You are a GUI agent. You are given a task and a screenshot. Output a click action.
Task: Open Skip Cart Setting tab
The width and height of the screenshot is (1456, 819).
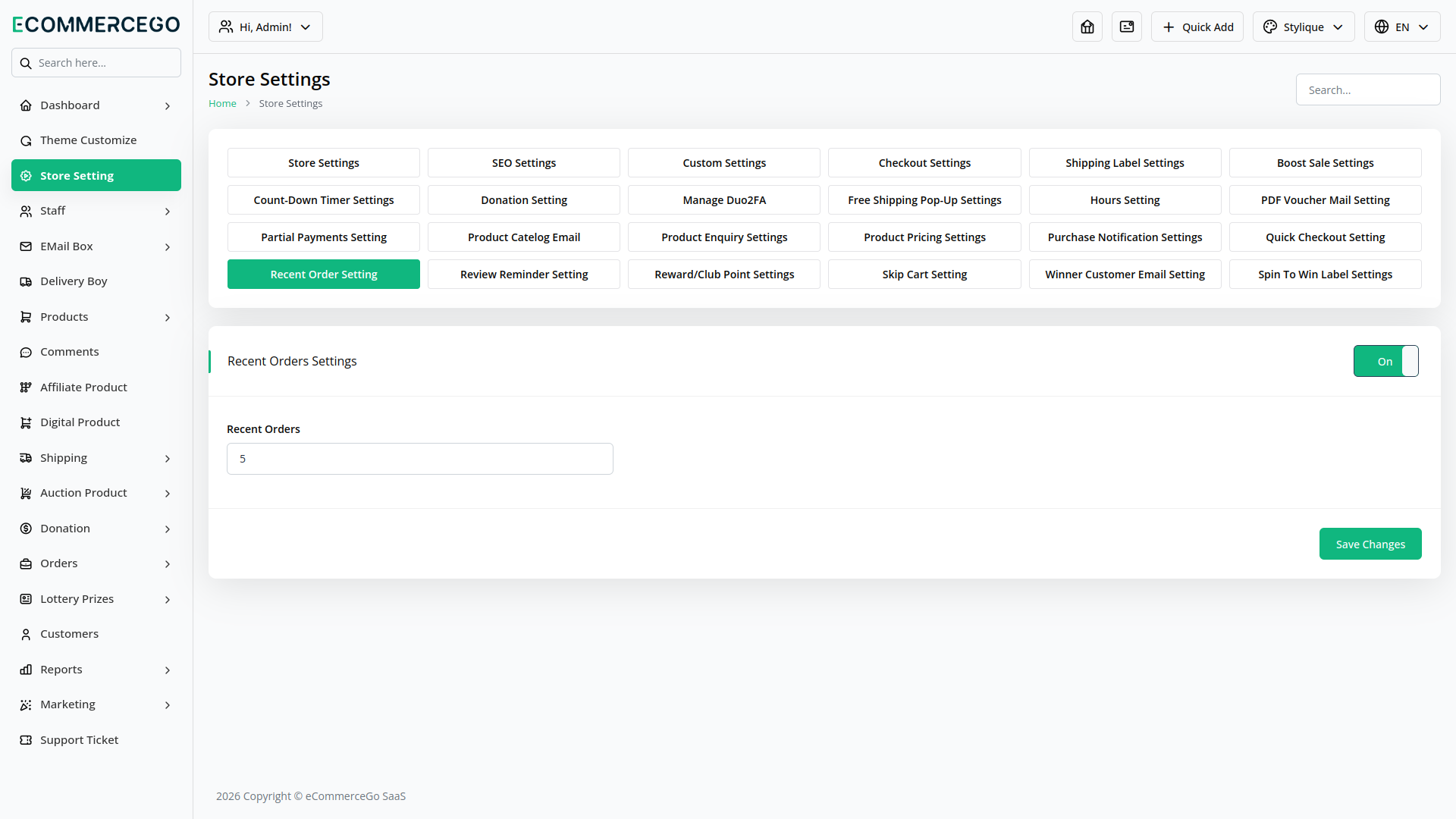924,275
